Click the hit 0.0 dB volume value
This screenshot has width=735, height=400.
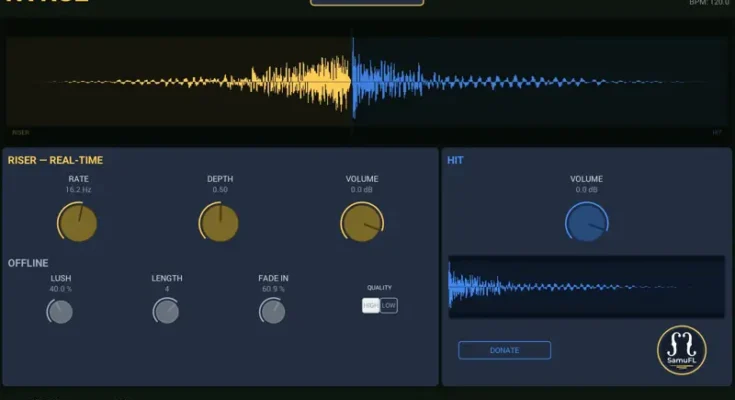586,190
